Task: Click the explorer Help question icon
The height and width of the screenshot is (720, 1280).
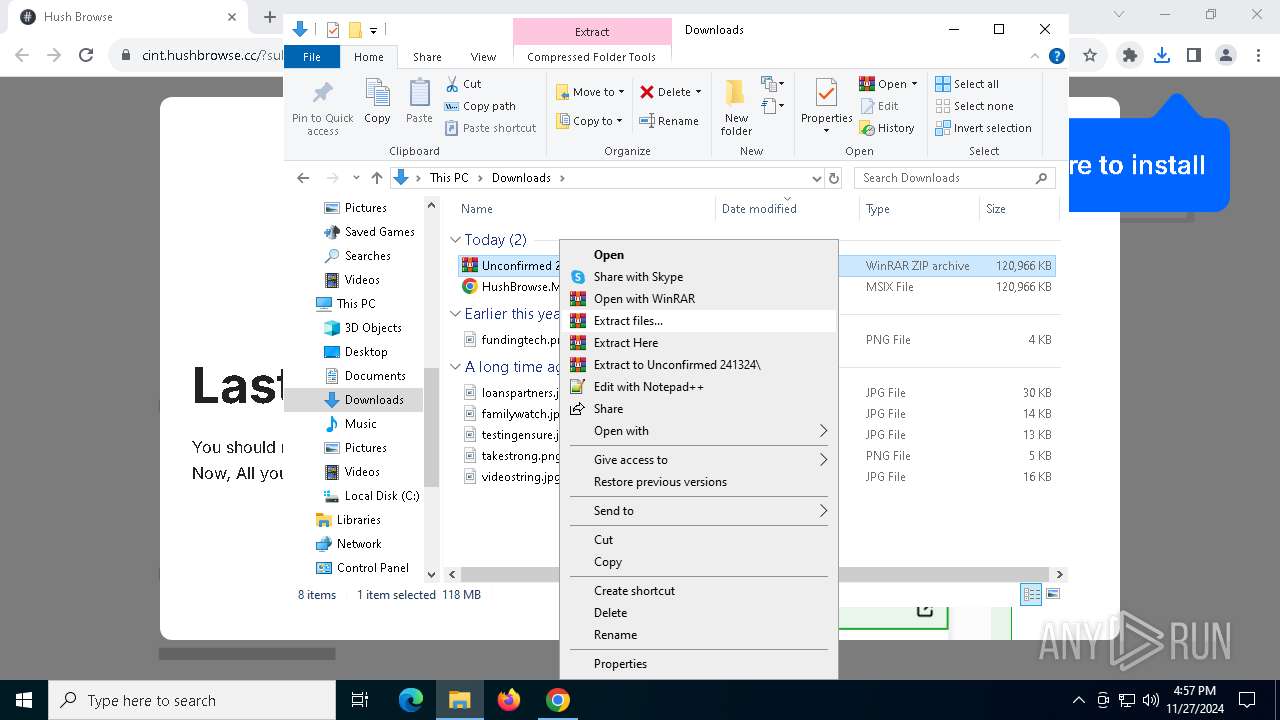Action: click(x=1056, y=57)
